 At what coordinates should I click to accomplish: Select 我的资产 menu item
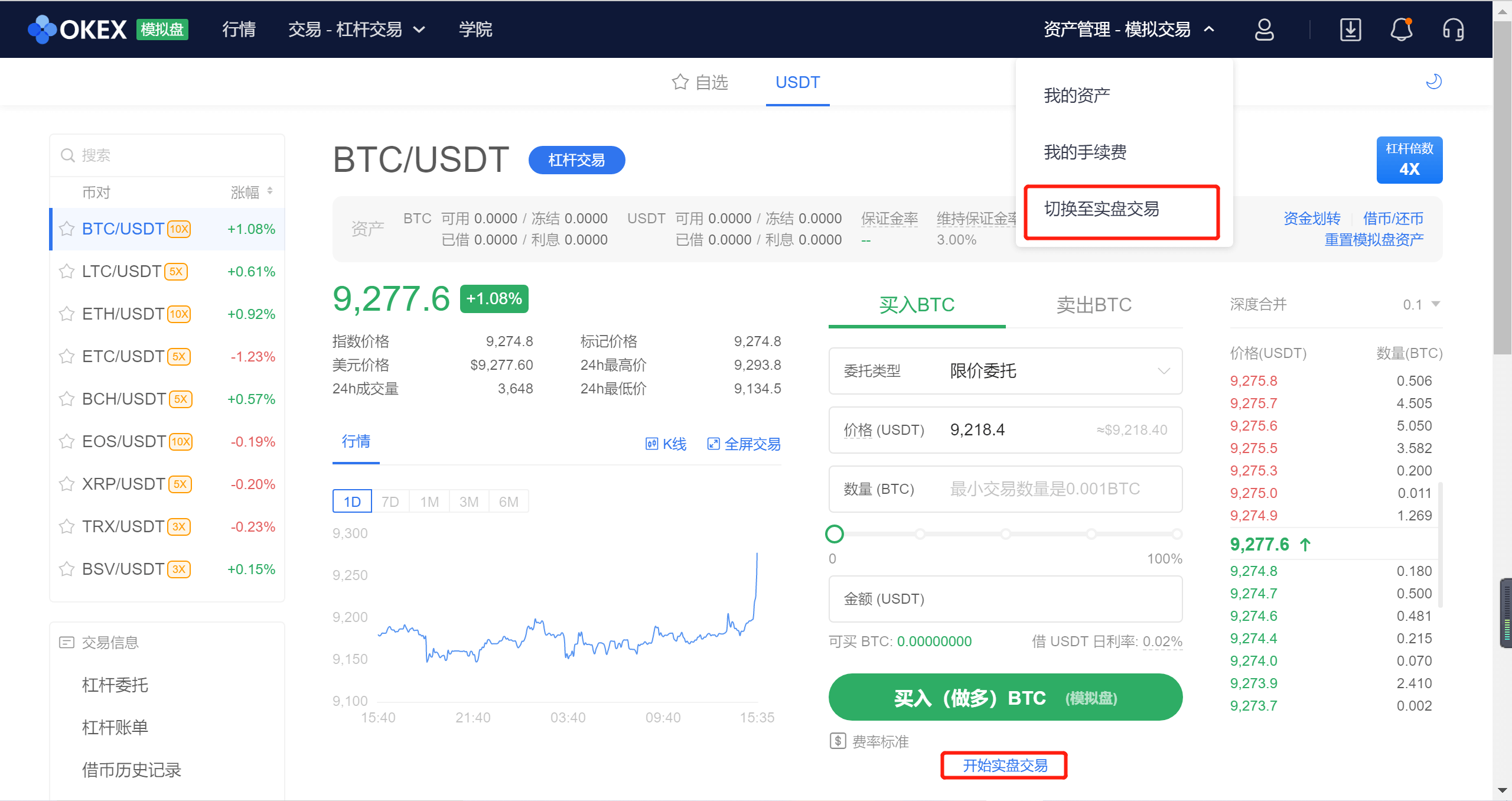pyautogui.click(x=1077, y=95)
